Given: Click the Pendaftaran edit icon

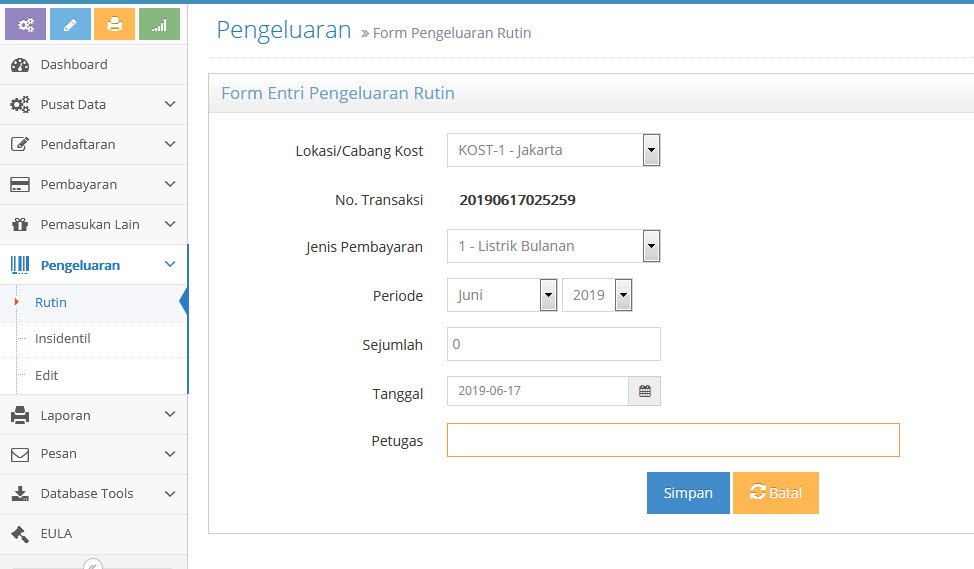Looking at the screenshot, I should [x=20, y=144].
